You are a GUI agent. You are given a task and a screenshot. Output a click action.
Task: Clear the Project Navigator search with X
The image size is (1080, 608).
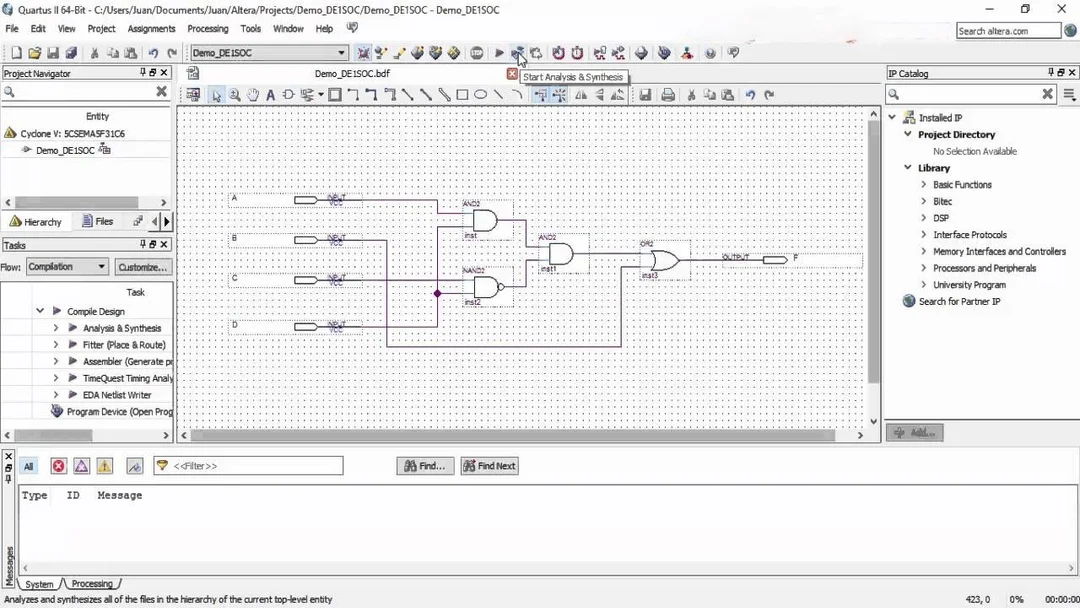tap(161, 92)
